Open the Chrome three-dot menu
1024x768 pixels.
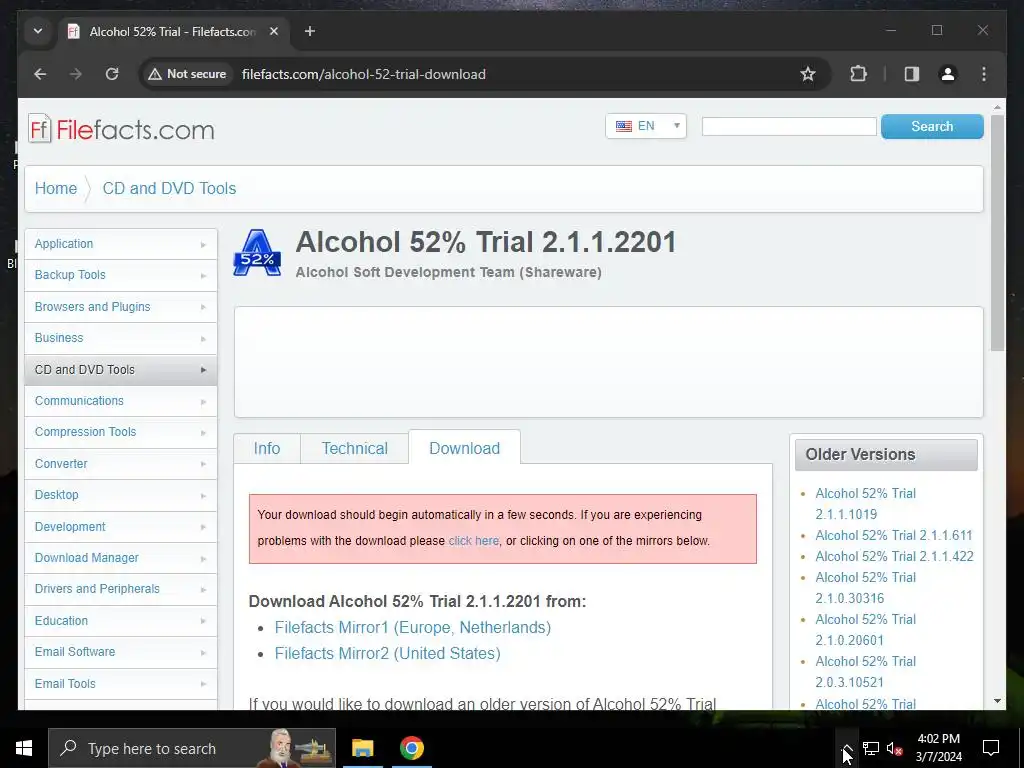(x=984, y=74)
